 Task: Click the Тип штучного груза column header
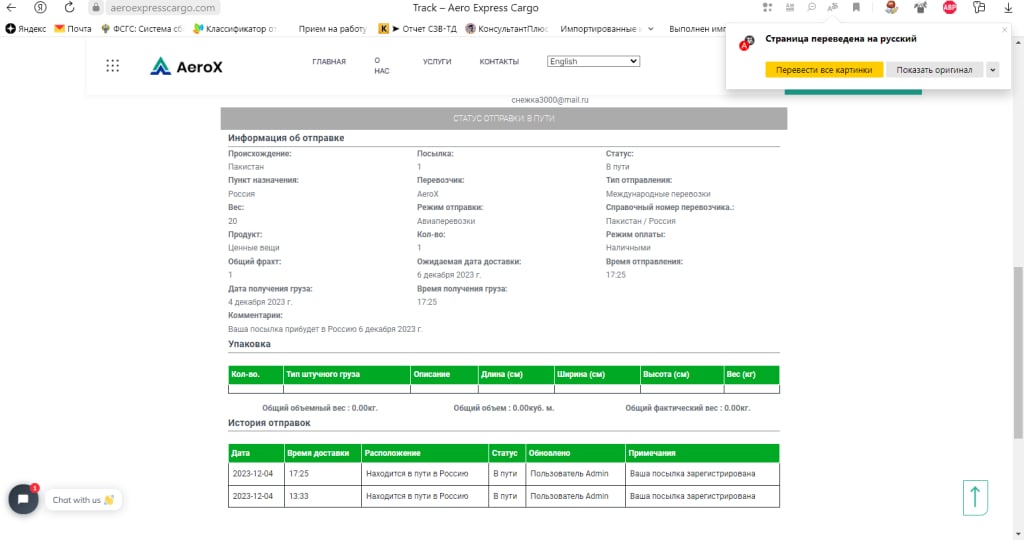pyautogui.click(x=347, y=374)
